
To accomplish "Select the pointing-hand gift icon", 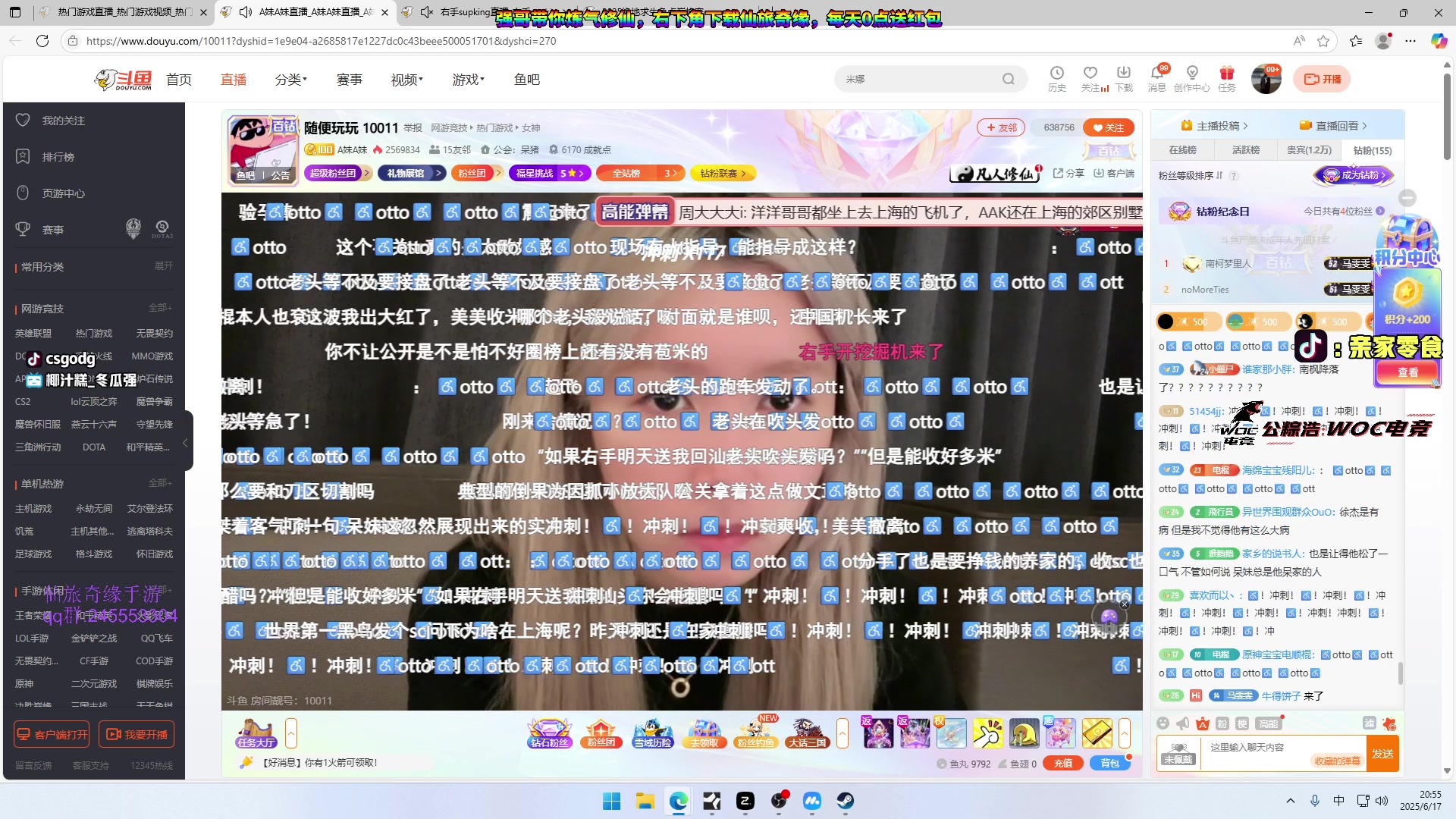I will 987,733.
